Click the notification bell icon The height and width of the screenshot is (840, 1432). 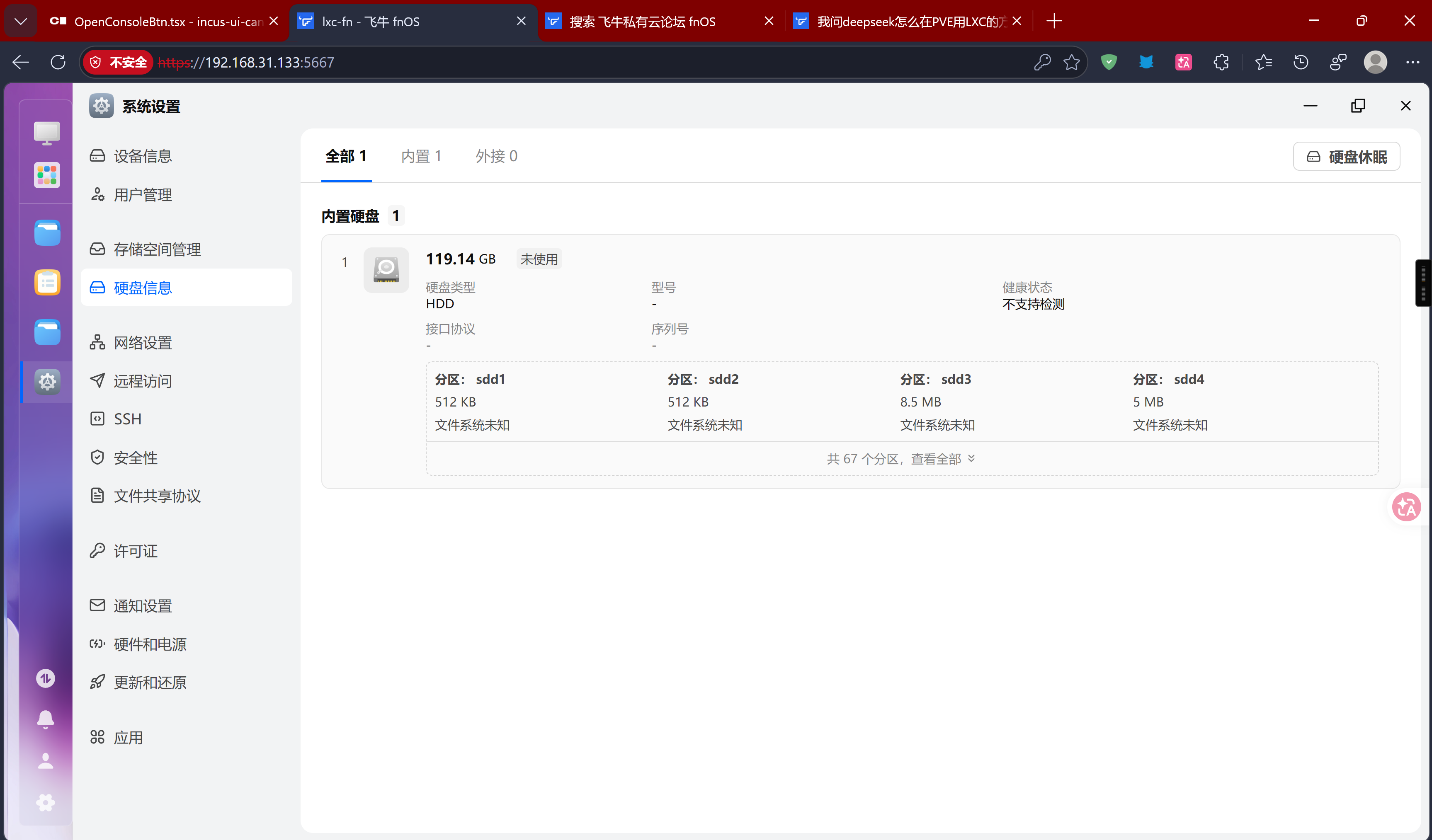coord(46,719)
